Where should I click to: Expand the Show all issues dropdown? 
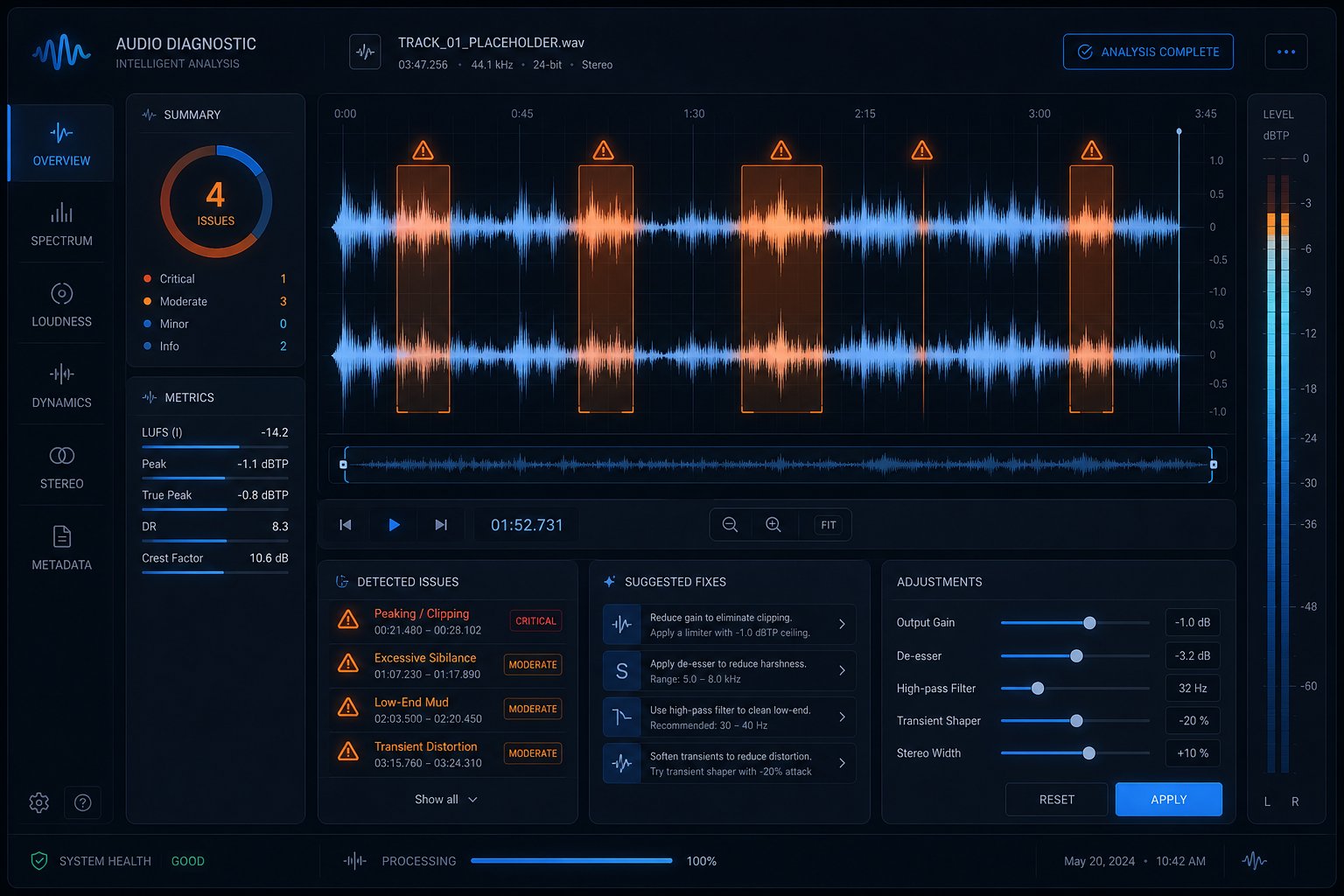(x=446, y=800)
